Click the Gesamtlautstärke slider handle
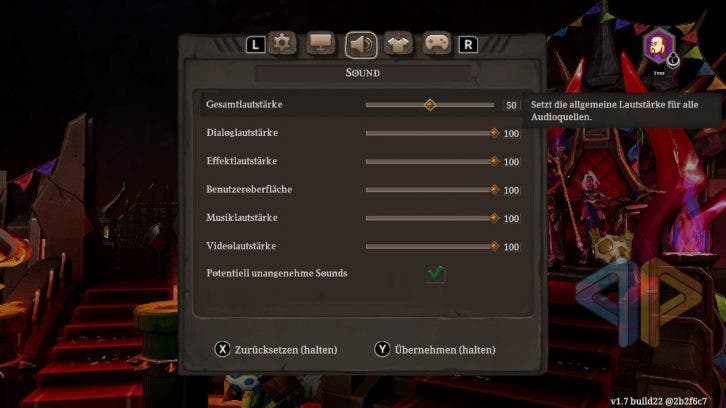The width and height of the screenshot is (726, 408). [x=430, y=105]
